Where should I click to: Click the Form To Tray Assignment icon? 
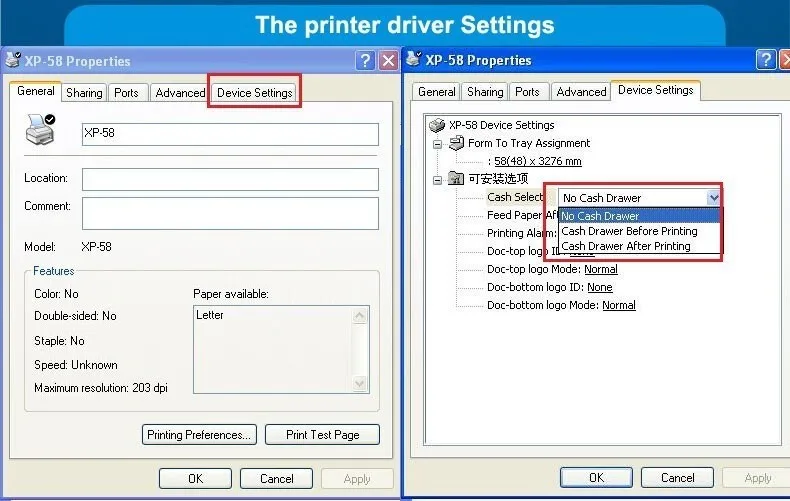[x=456, y=143]
